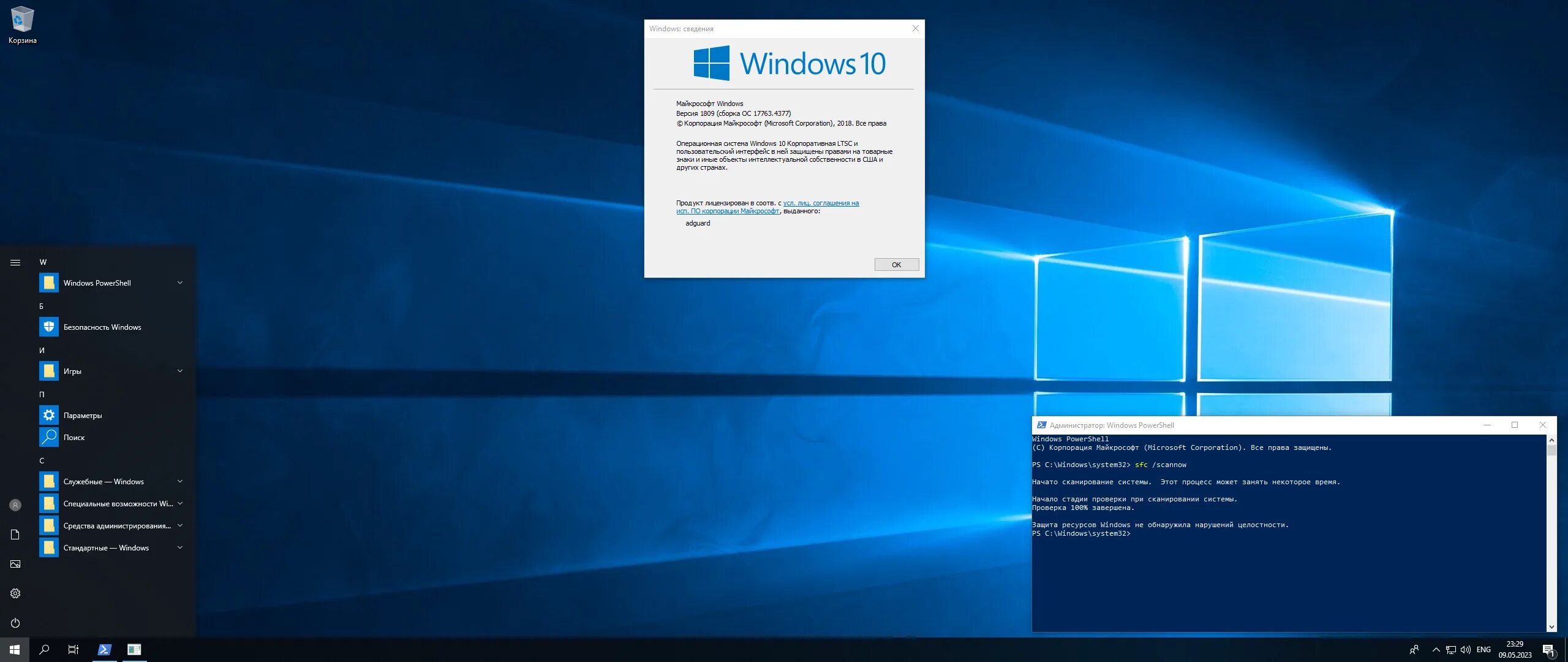Screen dimensions: 1568x662
Task: Click the PowerShell window title icon
Action: click(x=1041, y=425)
